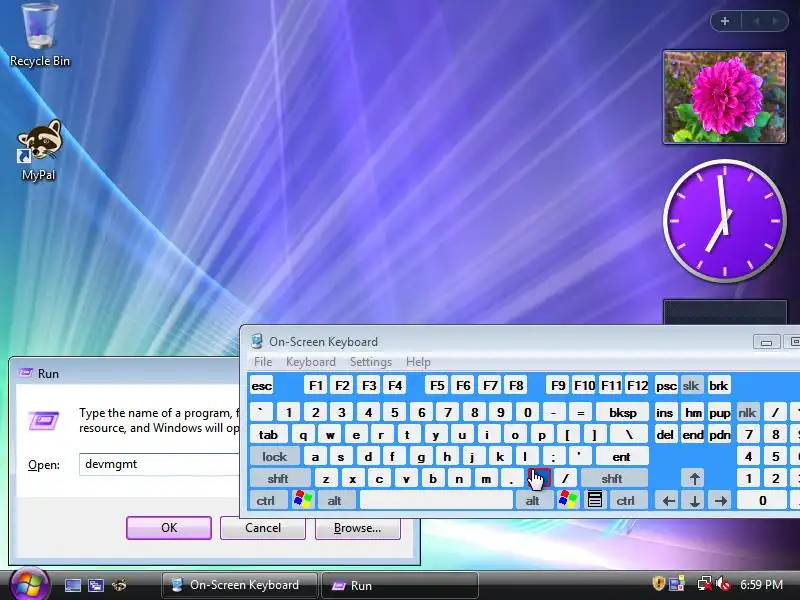
Task: Minimize the On-Screen Keyboard window
Action: click(x=766, y=342)
